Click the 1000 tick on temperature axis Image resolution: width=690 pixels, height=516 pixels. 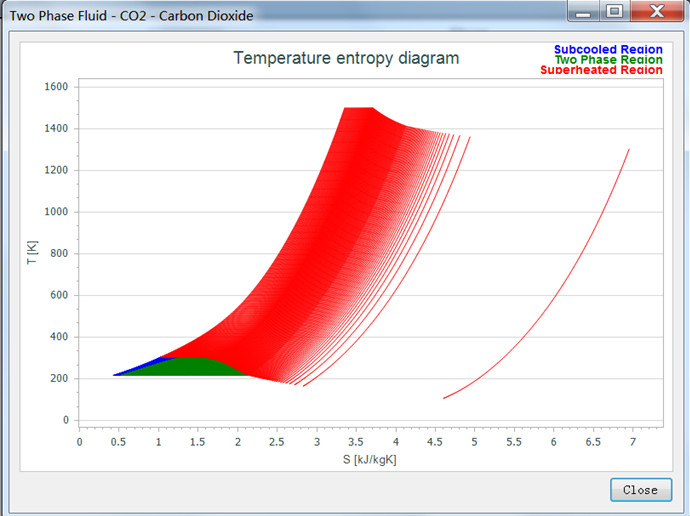click(56, 212)
